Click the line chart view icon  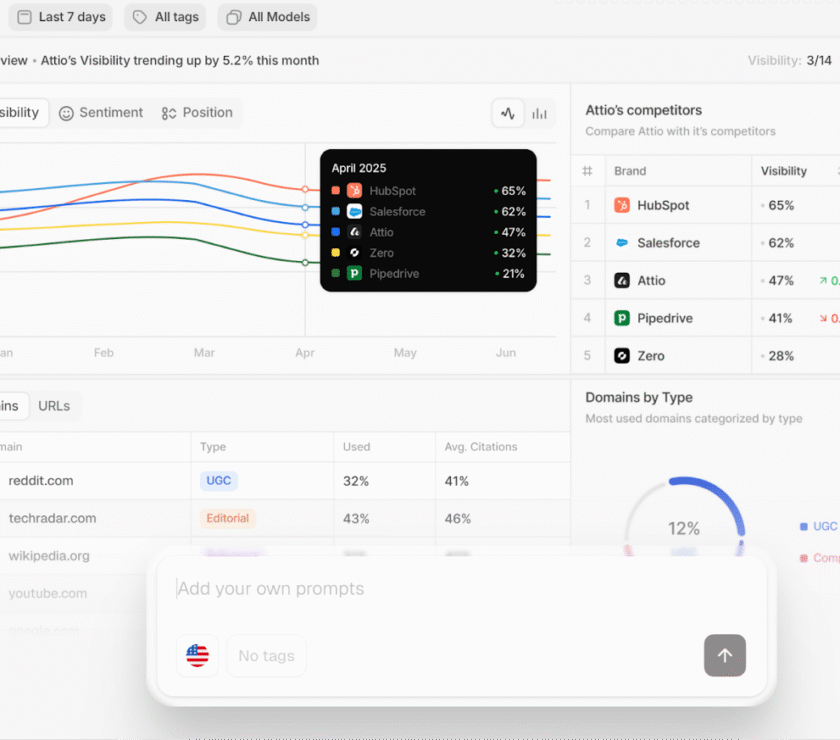(x=508, y=113)
